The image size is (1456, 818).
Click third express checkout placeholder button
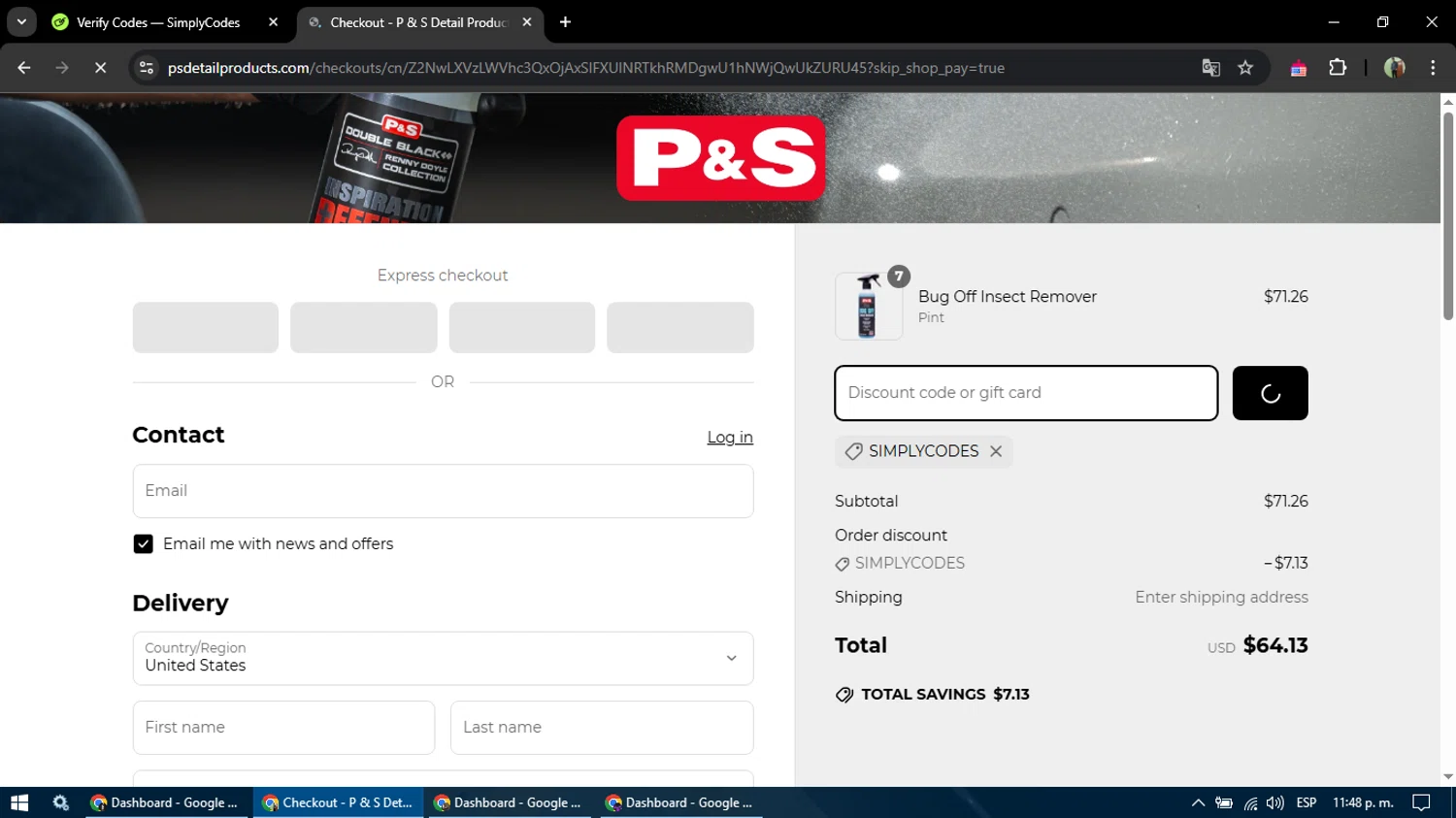click(522, 327)
